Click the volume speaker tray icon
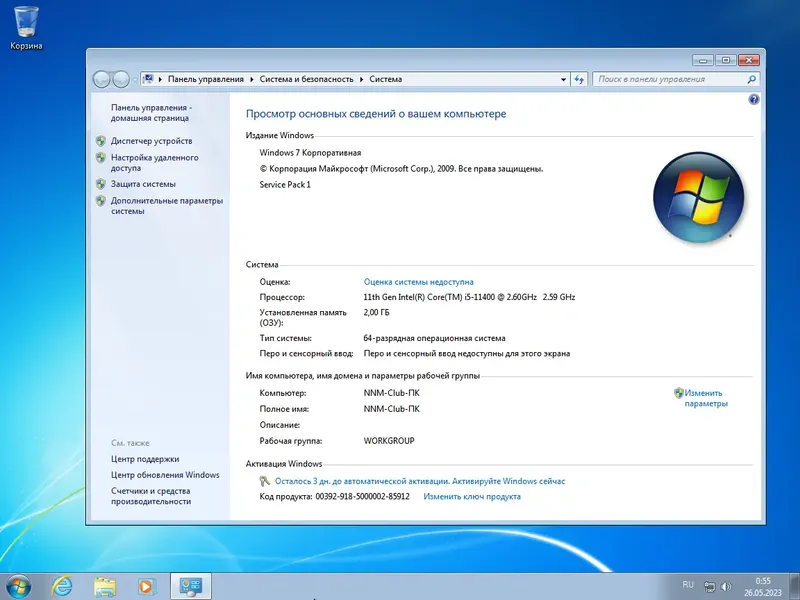800x600 pixels. [726, 587]
